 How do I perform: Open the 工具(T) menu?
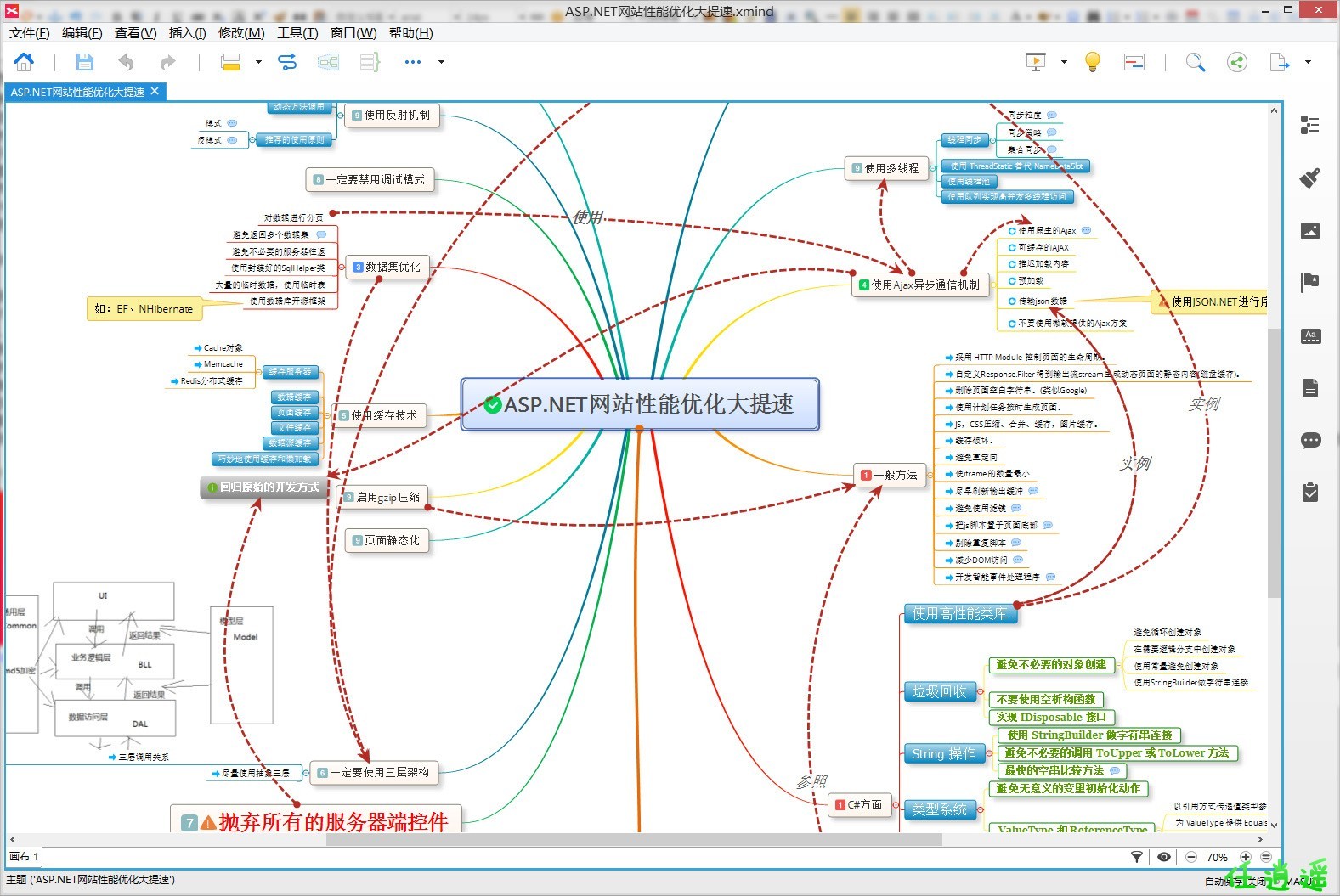(297, 32)
